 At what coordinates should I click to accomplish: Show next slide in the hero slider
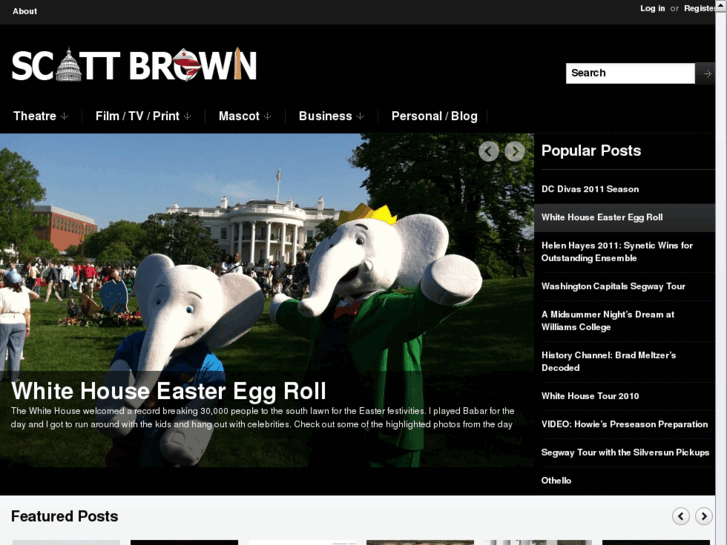515,151
